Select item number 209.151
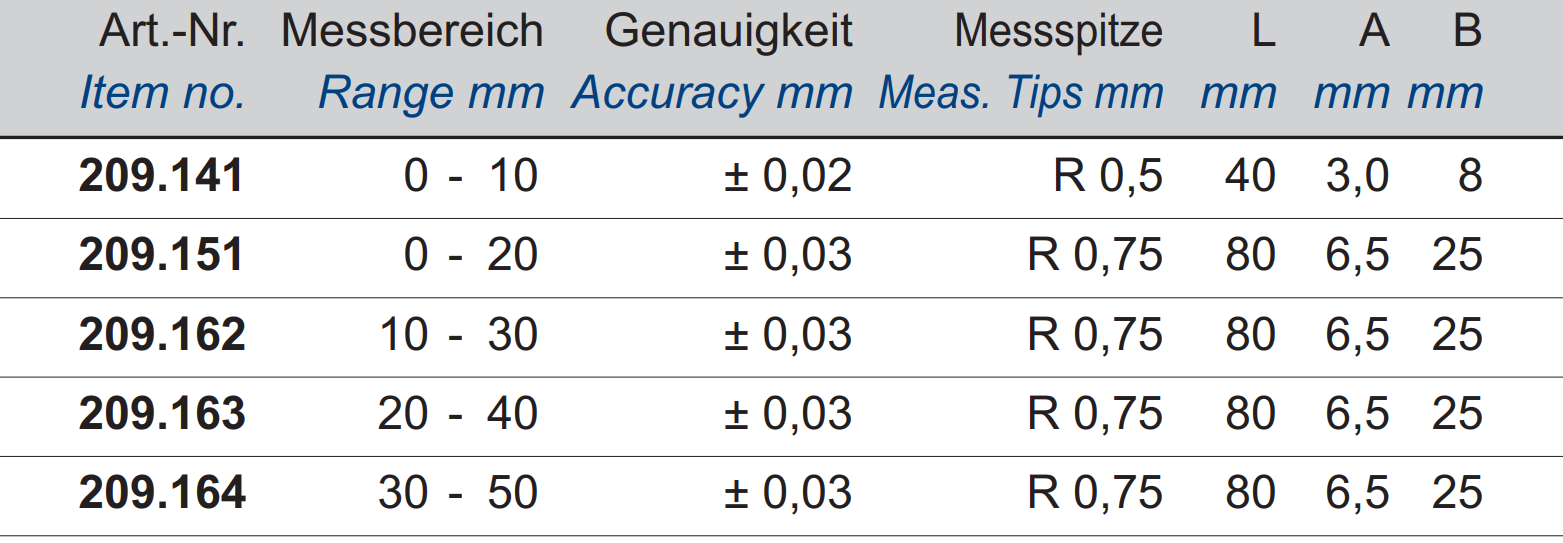Image resolution: width=1563 pixels, height=543 pixels. pos(161,255)
